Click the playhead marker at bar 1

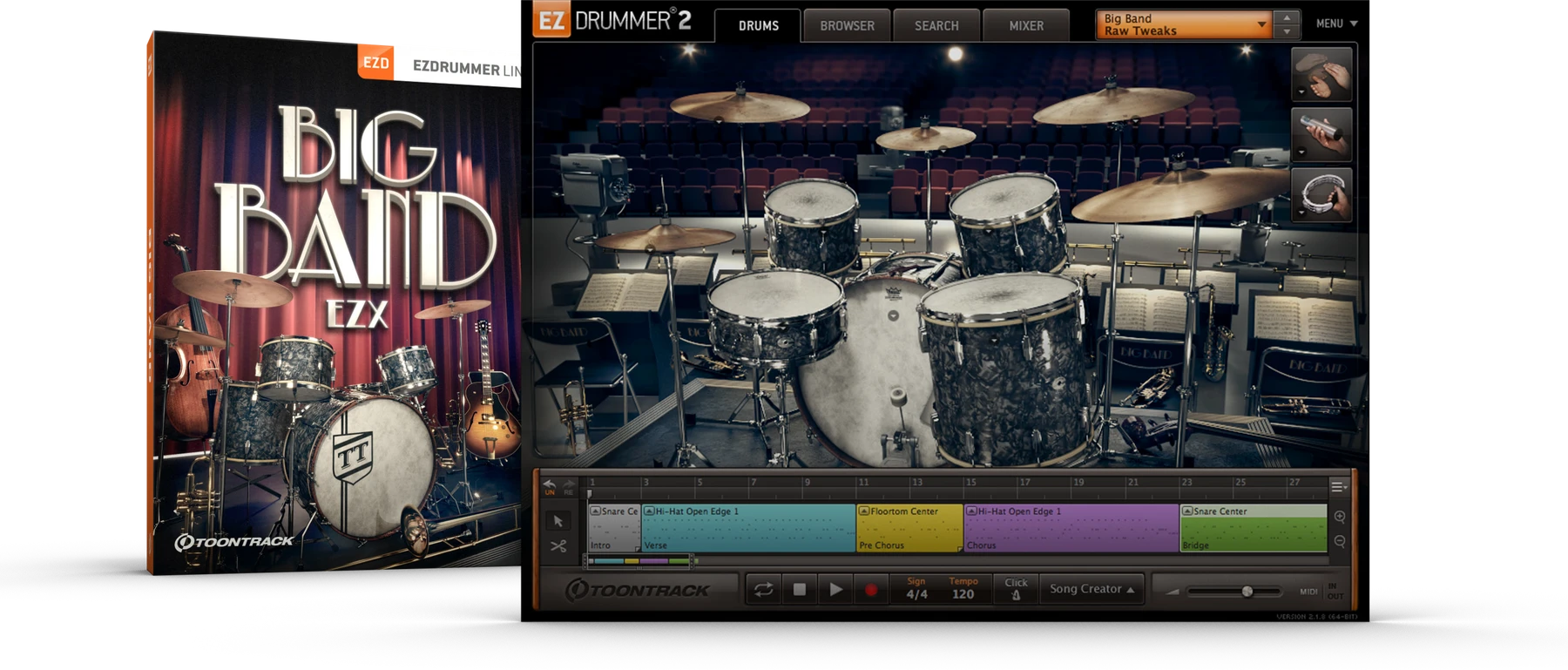tap(590, 494)
